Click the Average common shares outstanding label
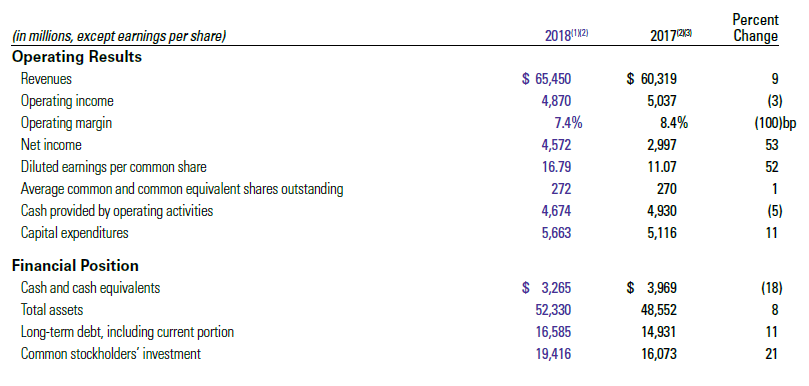Viewport: 809px width, 386px height. [x=182, y=189]
